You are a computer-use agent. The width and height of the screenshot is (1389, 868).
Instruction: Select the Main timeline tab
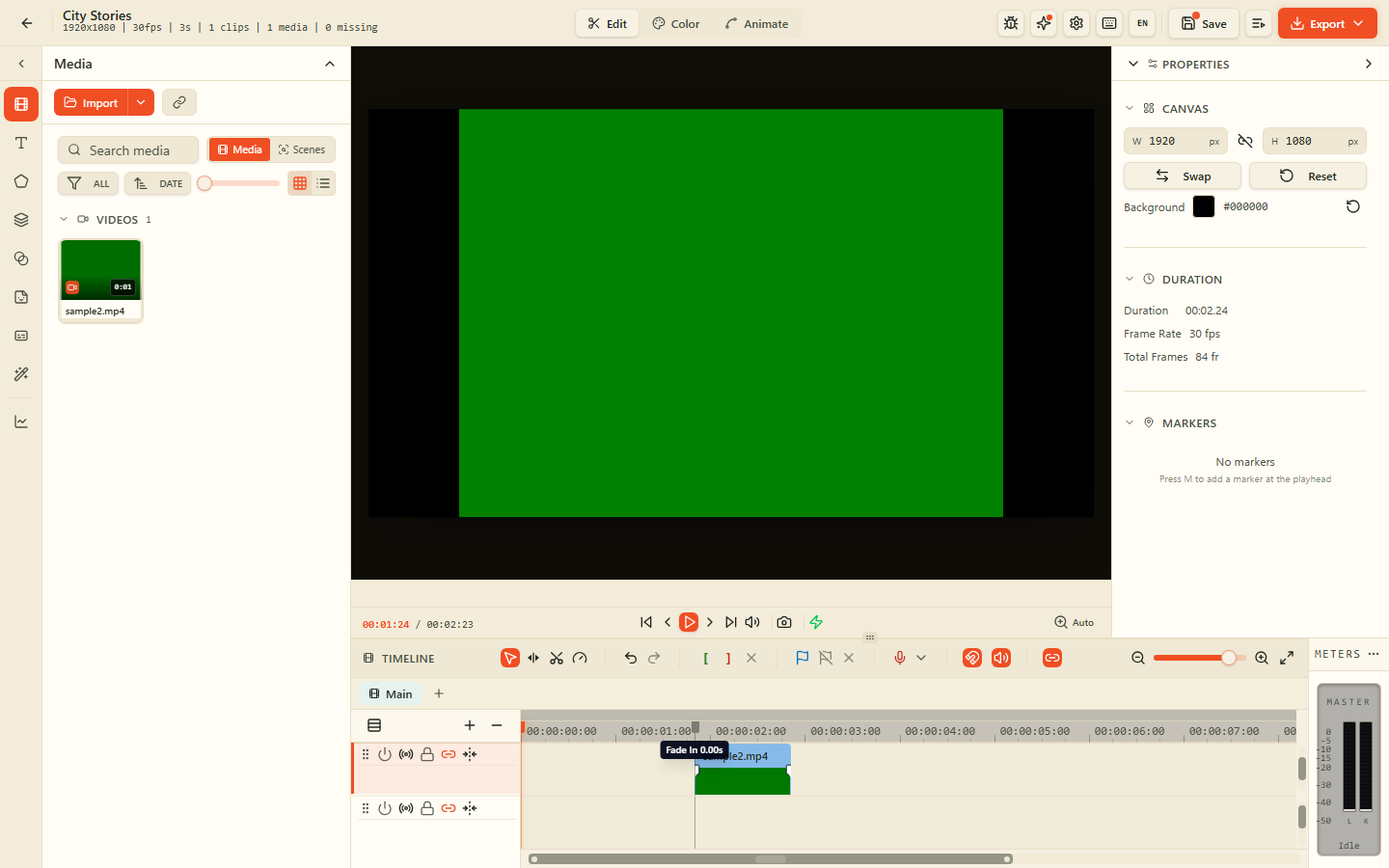pos(391,693)
